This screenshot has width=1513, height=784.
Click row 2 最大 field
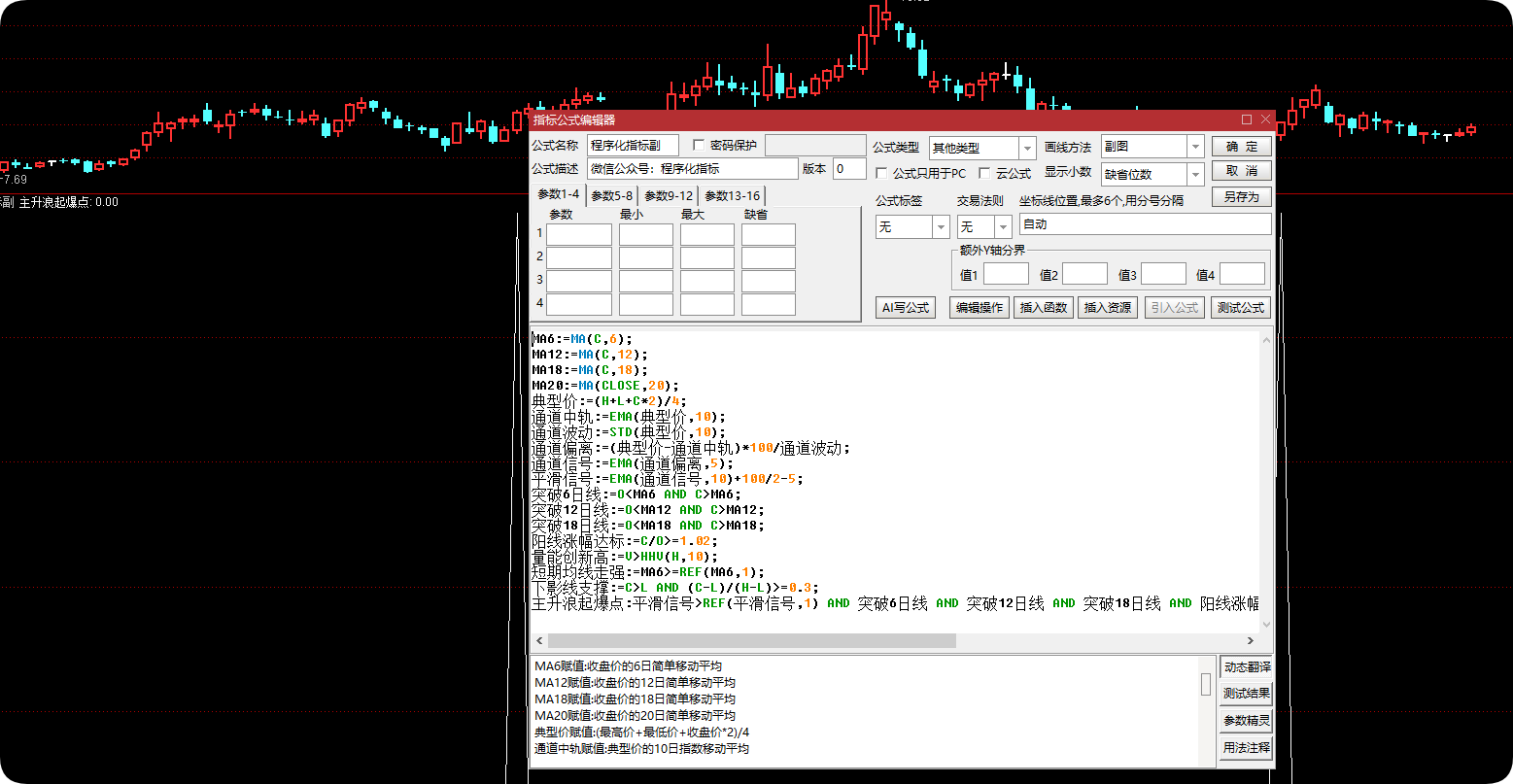[x=706, y=257]
